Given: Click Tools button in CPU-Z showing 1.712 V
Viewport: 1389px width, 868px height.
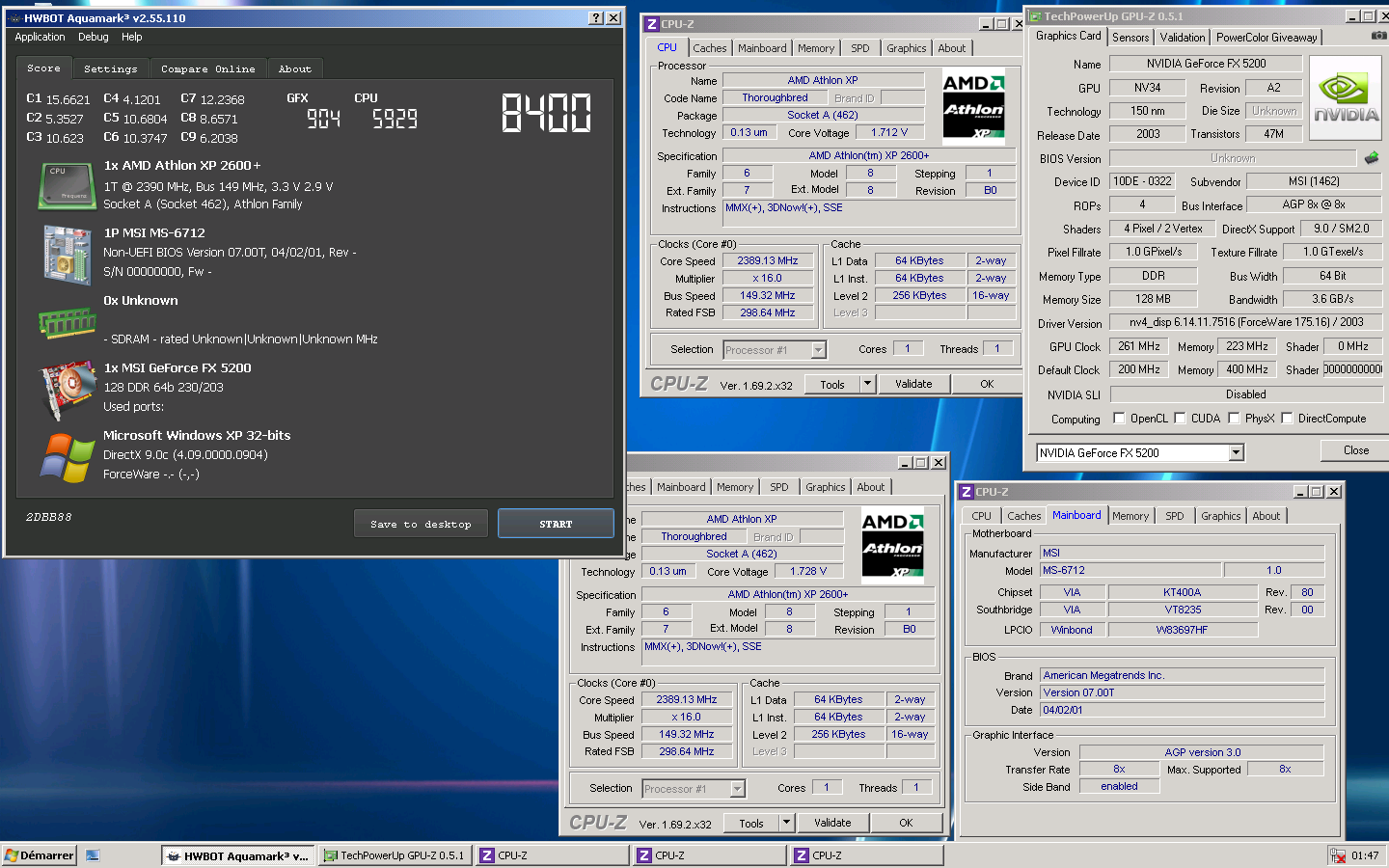Looking at the screenshot, I should (x=832, y=384).
